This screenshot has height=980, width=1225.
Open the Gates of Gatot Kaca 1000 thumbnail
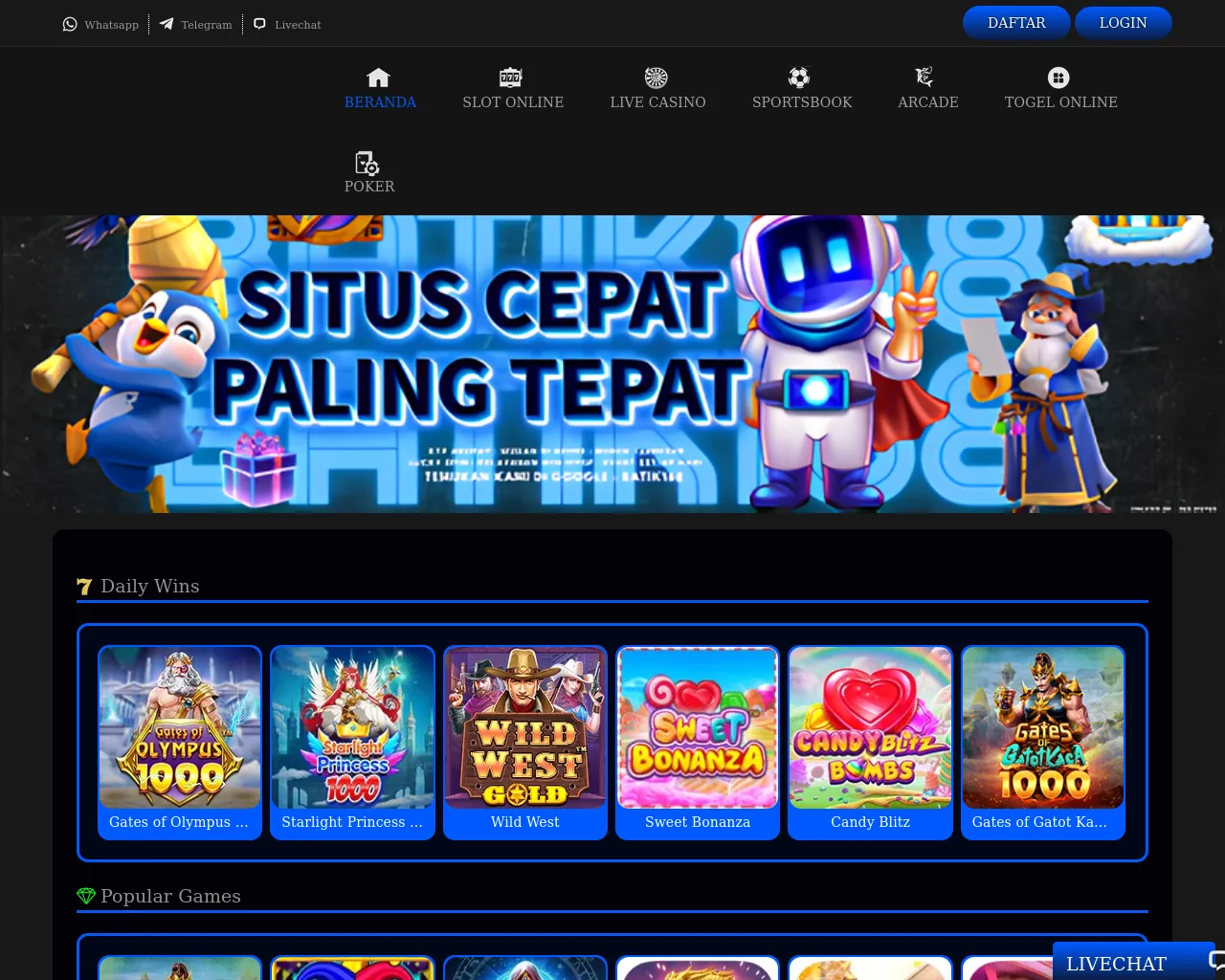pos(1043,727)
